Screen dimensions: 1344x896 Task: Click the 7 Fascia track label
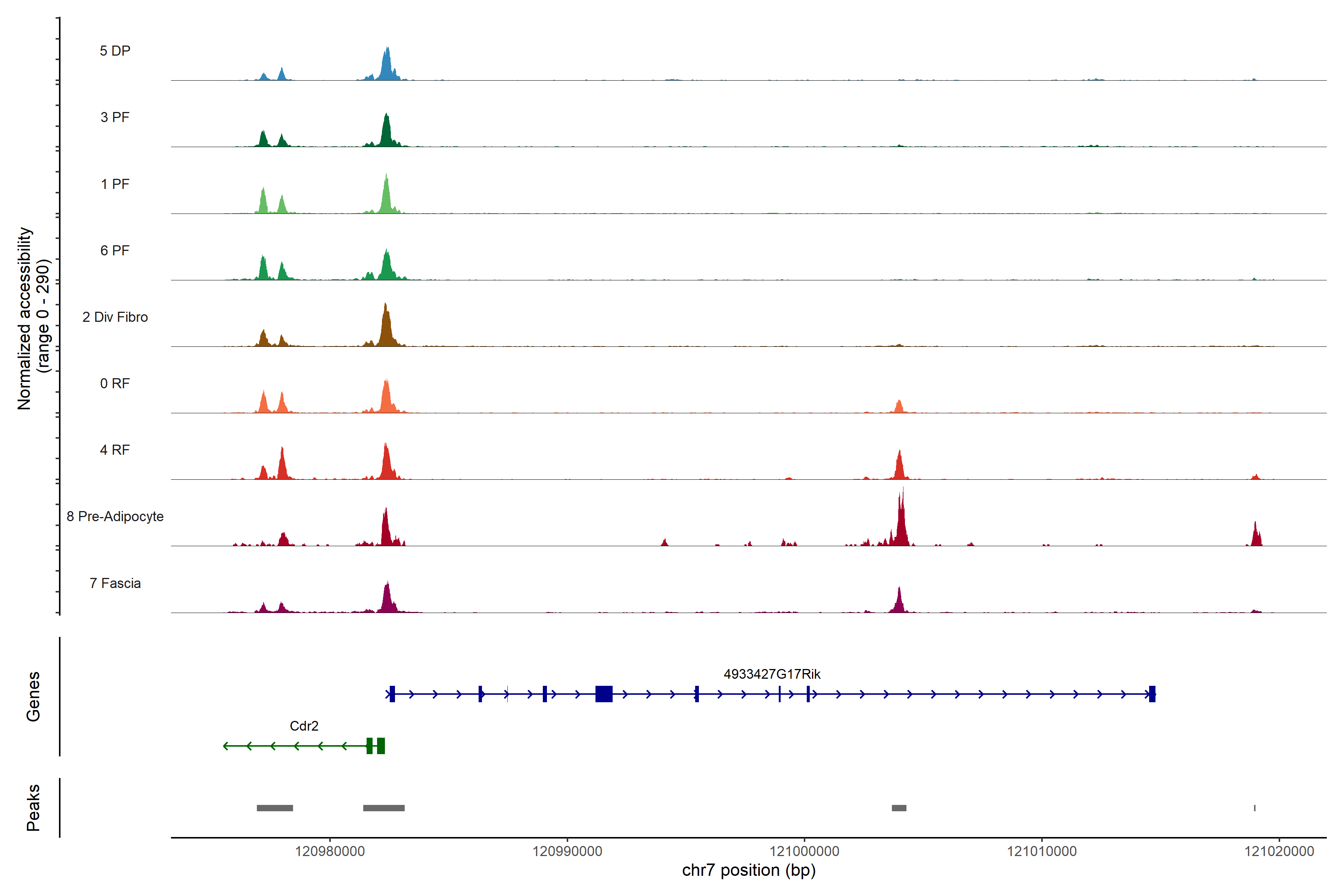115,583
